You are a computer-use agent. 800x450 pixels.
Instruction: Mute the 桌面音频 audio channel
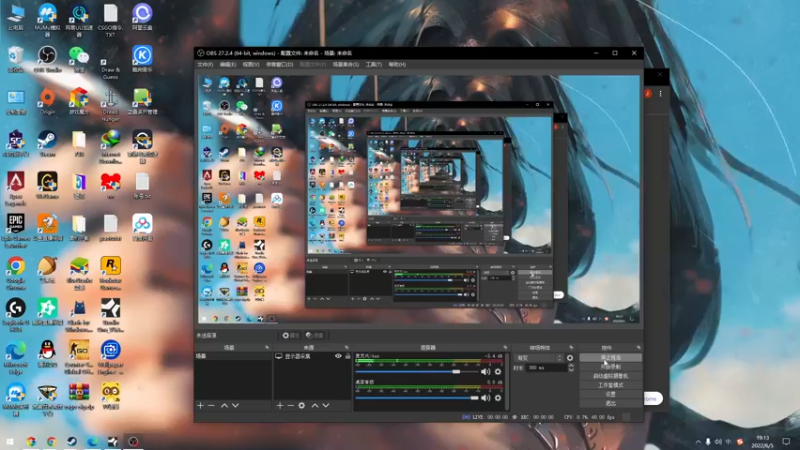485,398
